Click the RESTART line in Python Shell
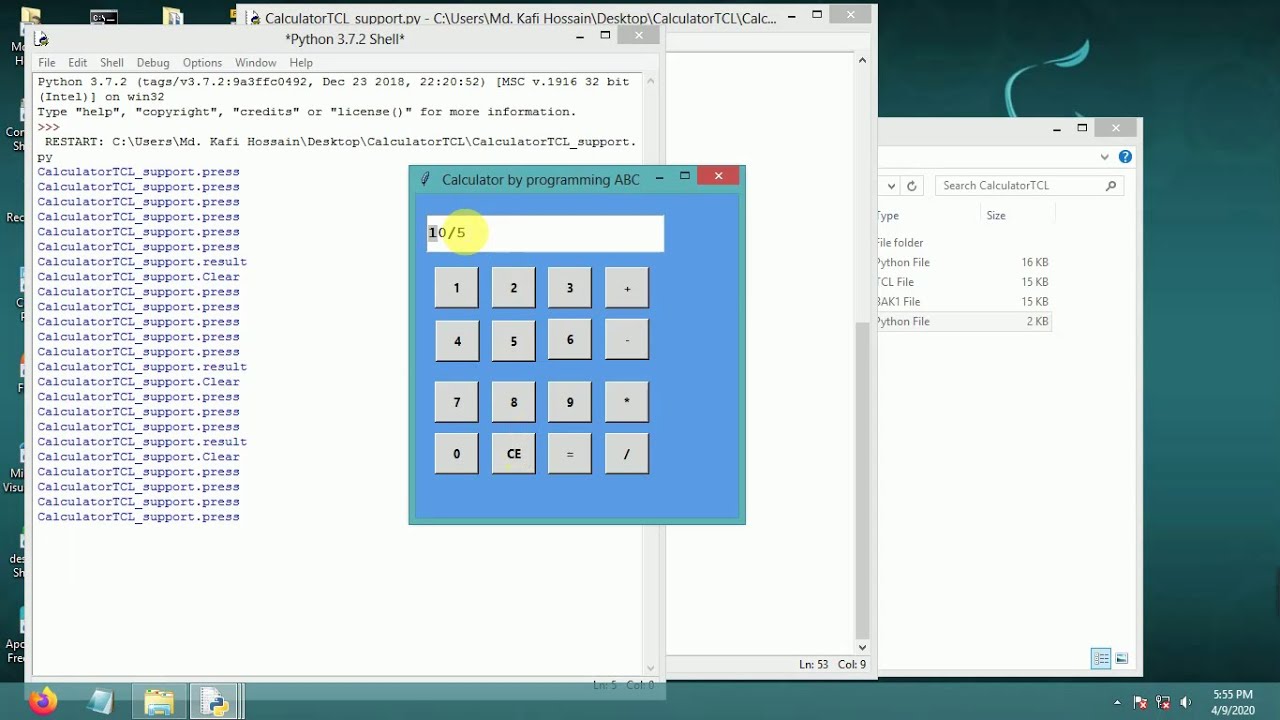 pos(336,149)
